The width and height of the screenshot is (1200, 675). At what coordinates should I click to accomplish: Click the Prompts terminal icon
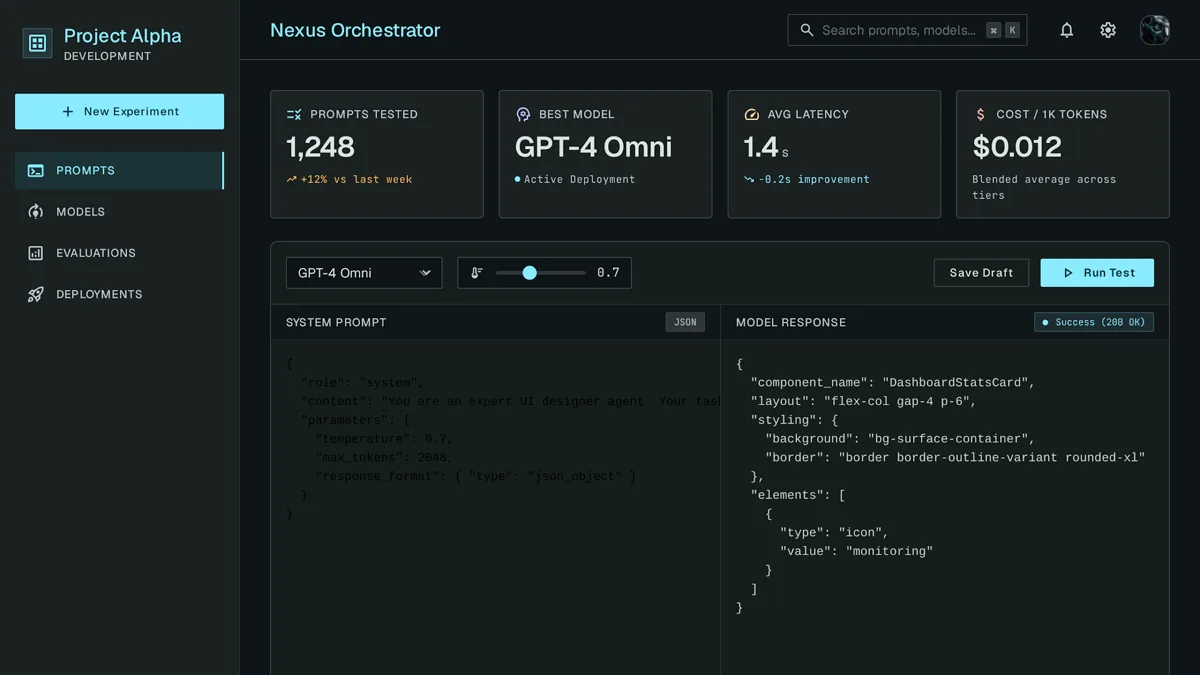[36, 171]
